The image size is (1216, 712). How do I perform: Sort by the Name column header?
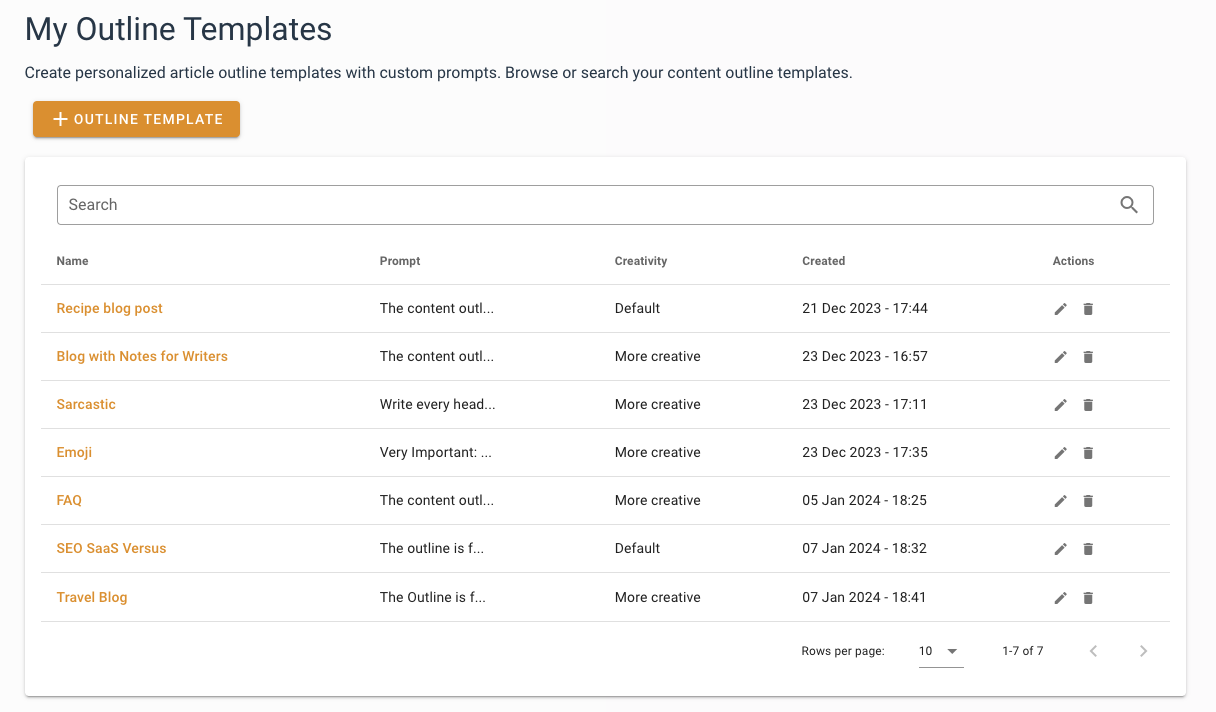pyautogui.click(x=72, y=260)
